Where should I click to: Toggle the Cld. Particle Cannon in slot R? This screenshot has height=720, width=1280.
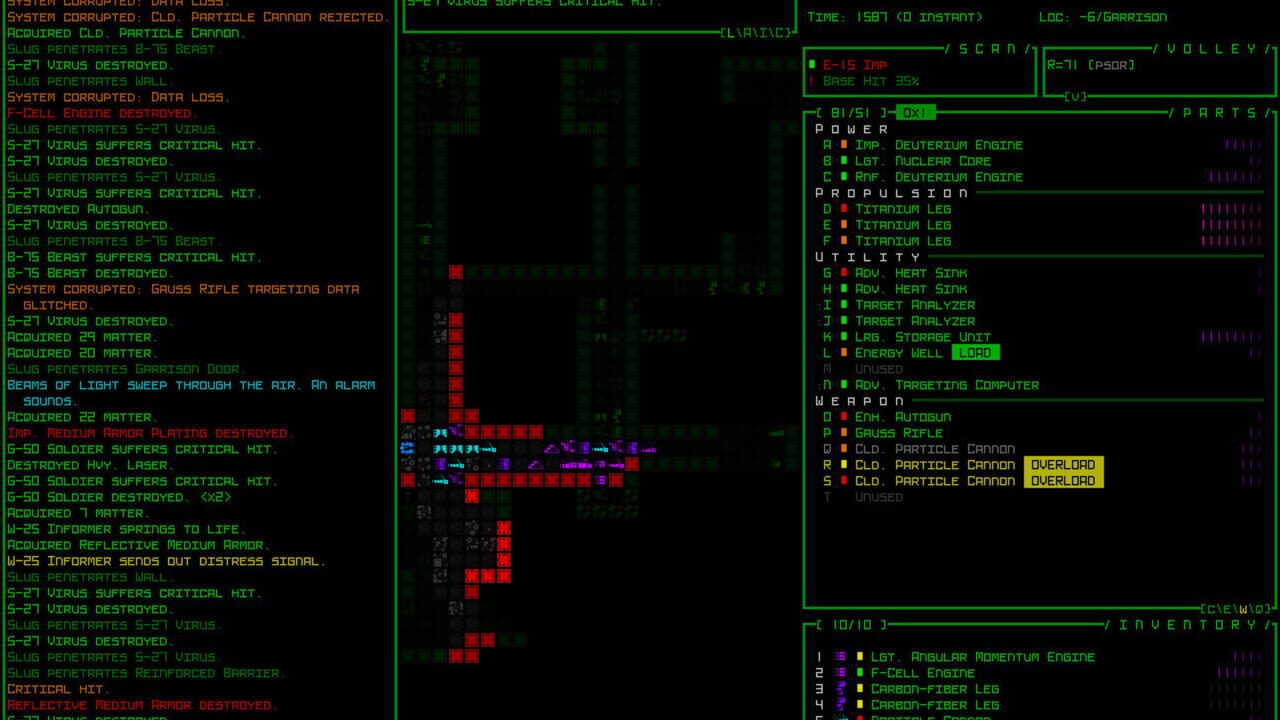(934, 465)
